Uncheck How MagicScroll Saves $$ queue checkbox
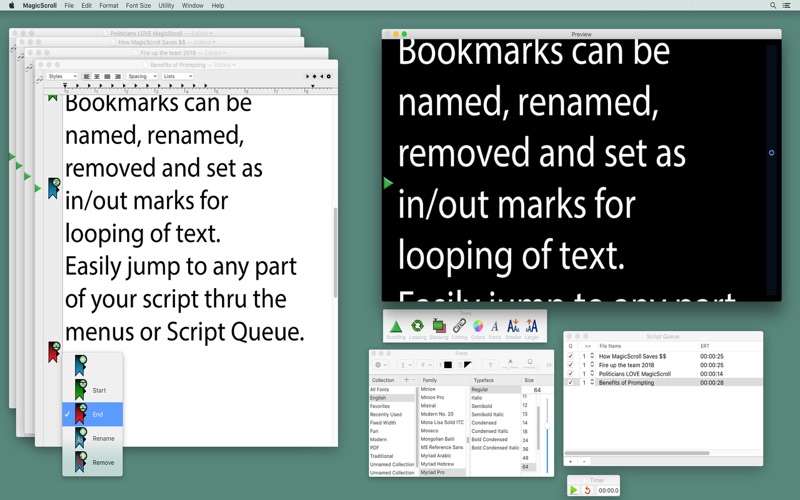 (x=570, y=356)
